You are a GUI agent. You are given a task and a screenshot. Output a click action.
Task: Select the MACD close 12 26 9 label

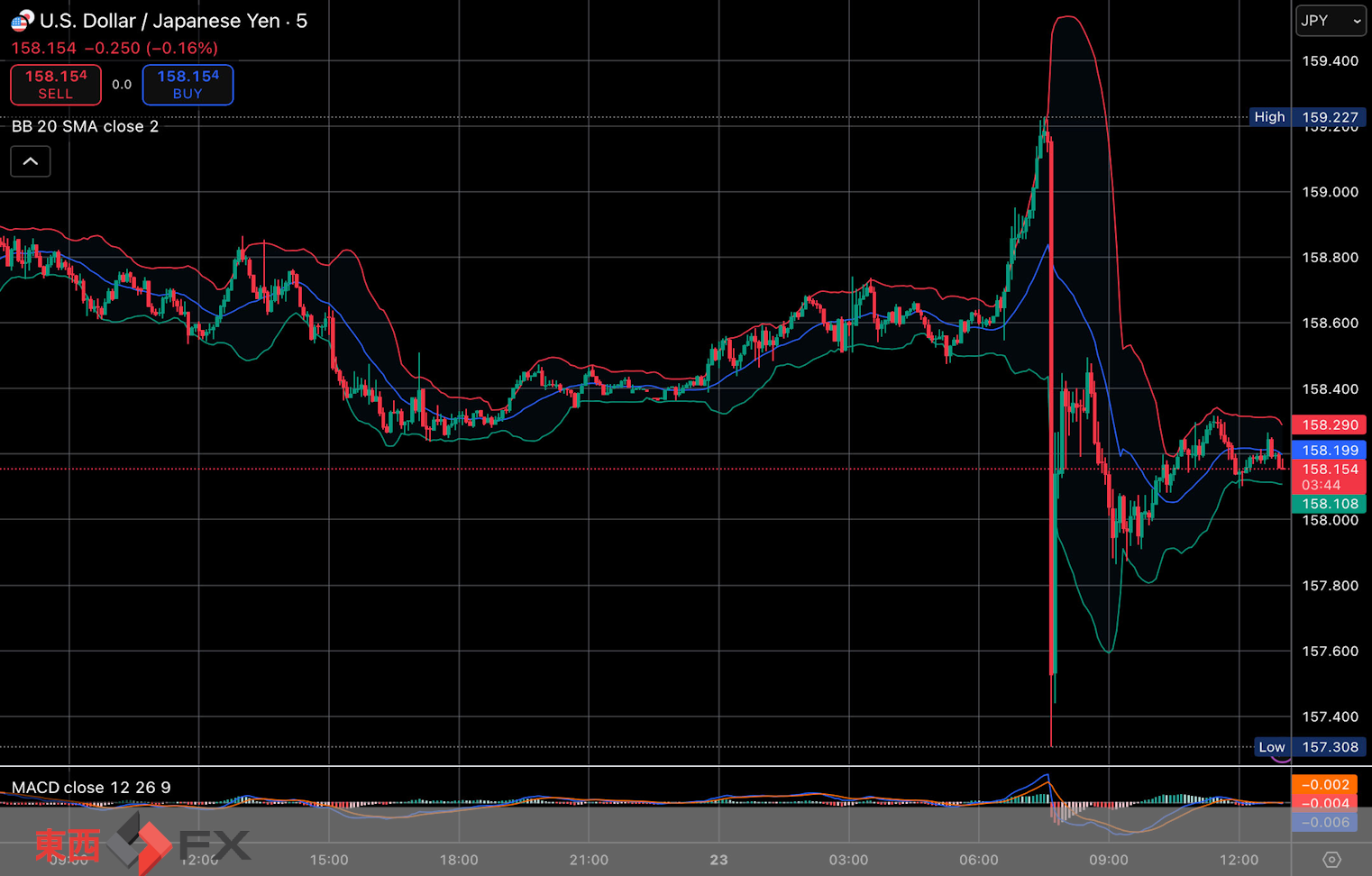[x=90, y=787]
